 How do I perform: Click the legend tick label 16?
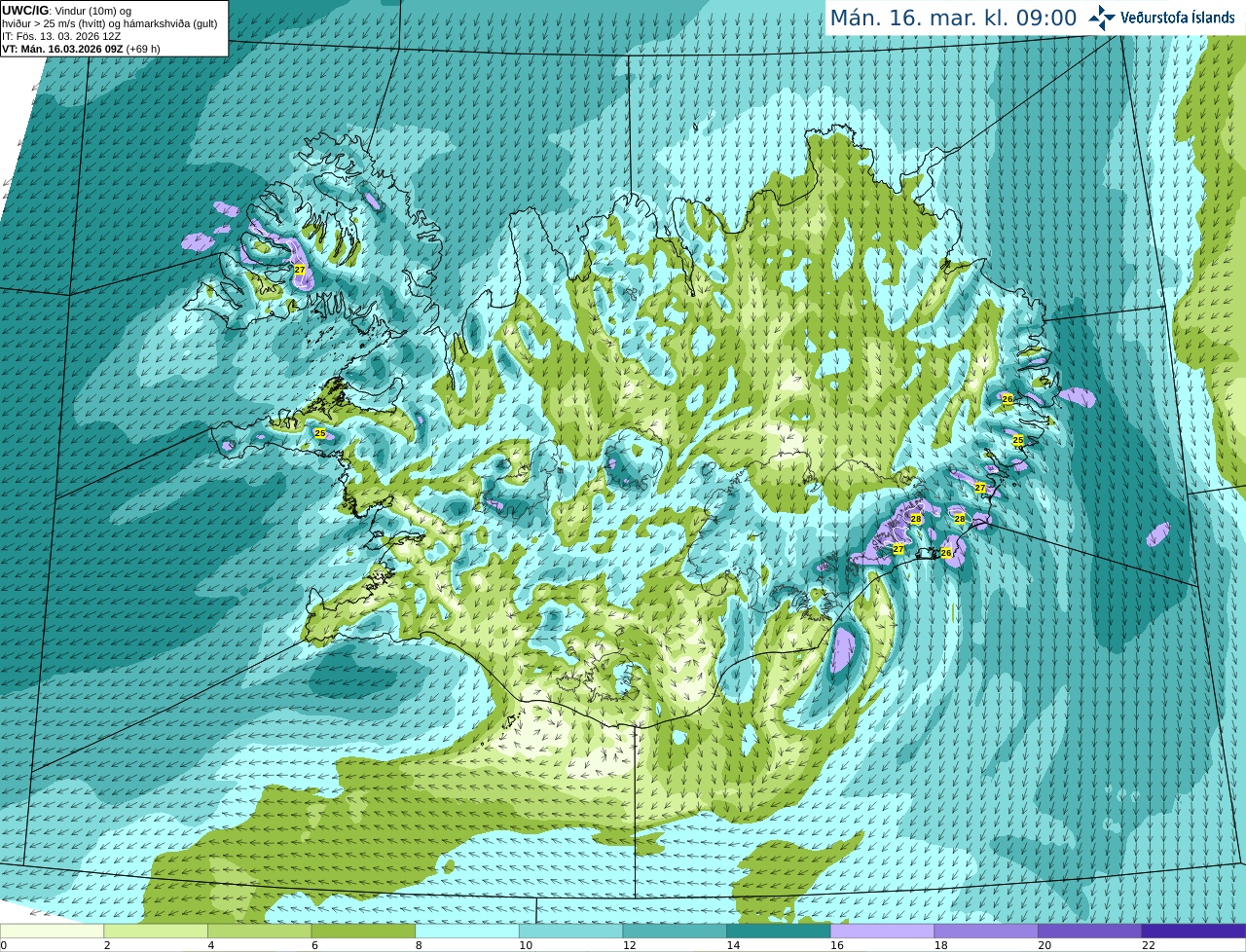coord(837,945)
